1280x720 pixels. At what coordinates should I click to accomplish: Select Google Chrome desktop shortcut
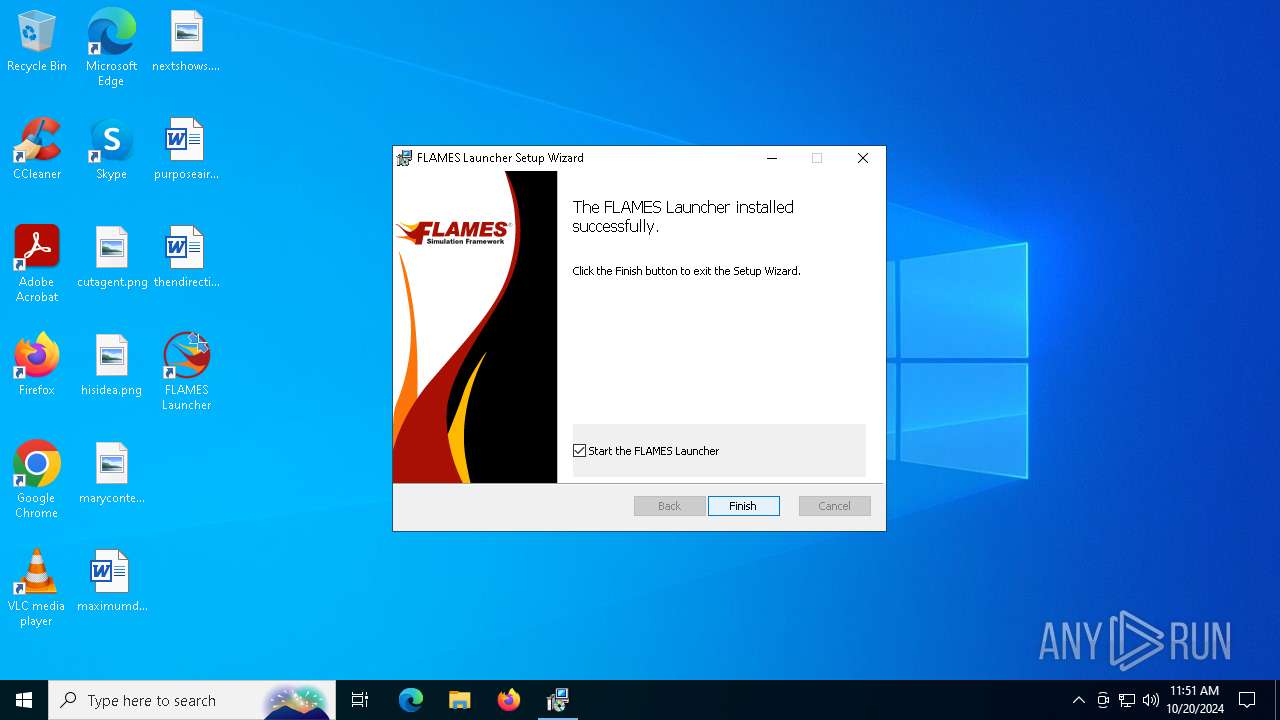click(x=37, y=480)
